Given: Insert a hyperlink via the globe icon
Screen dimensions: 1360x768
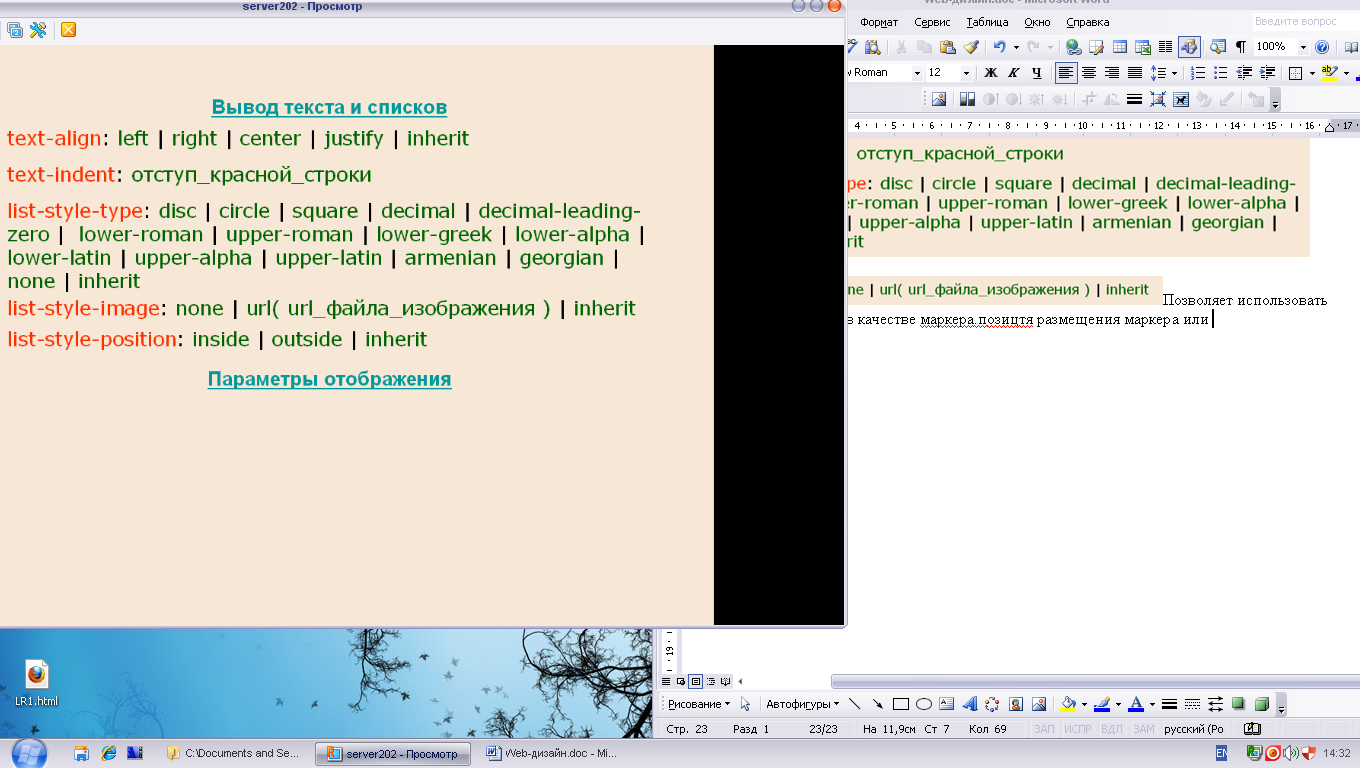Looking at the screenshot, I should [1073, 46].
